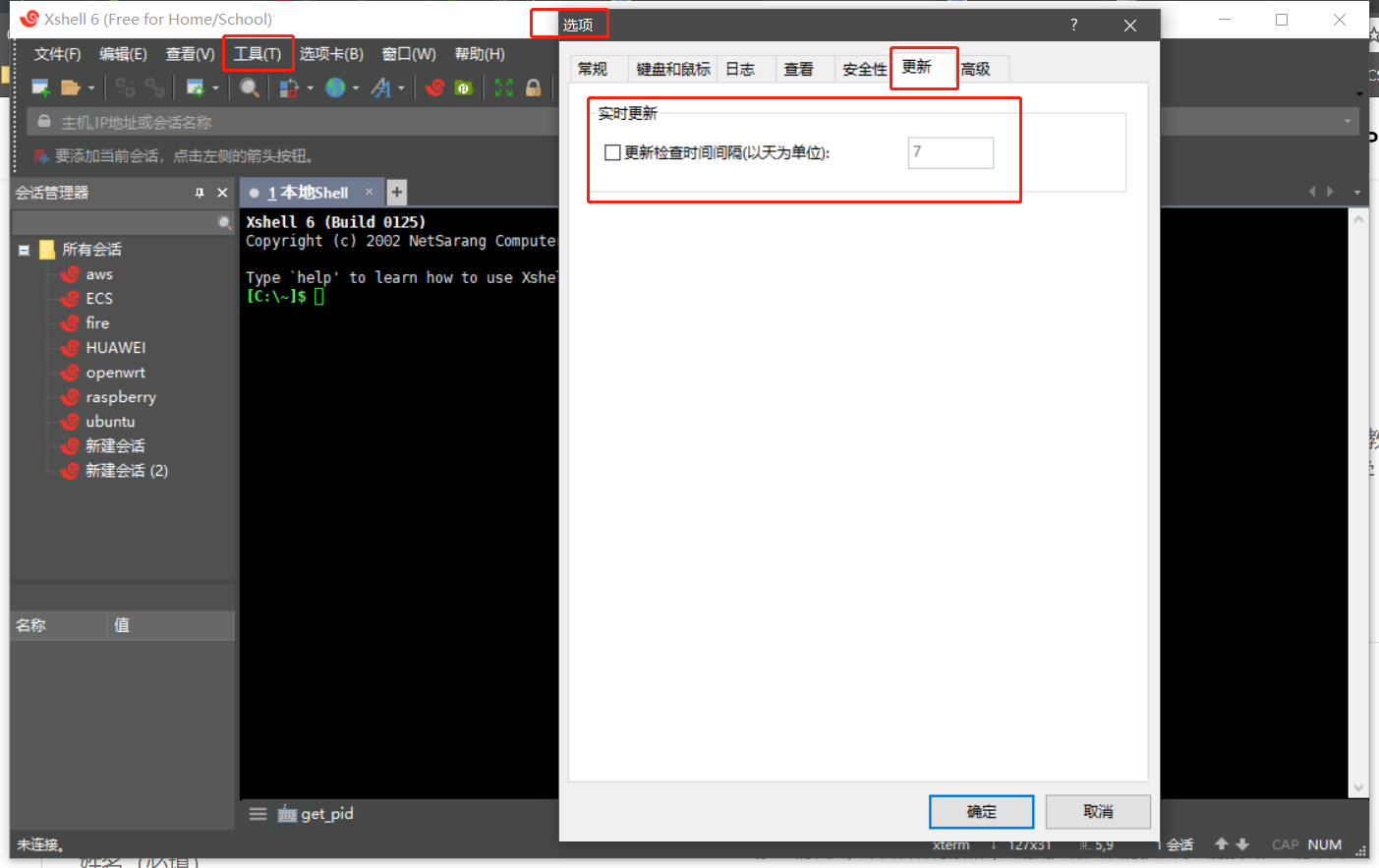Click the scroll-to-next-tab right arrow
Viewport: 1379px width, 868px height.
pyautogui.click(x=1331, y=192)
